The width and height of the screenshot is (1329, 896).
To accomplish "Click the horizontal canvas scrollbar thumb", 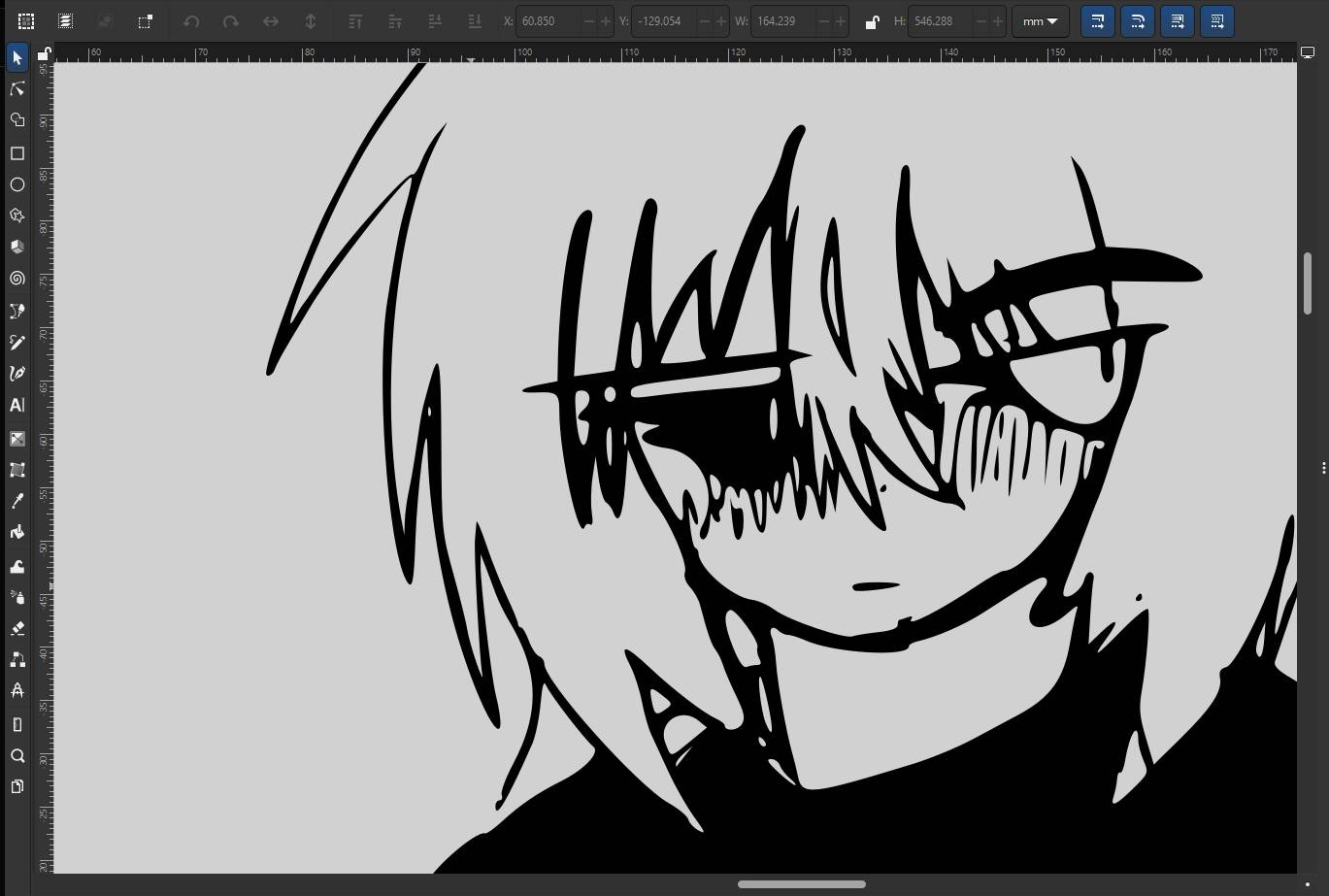I will (x=802, y=884).
